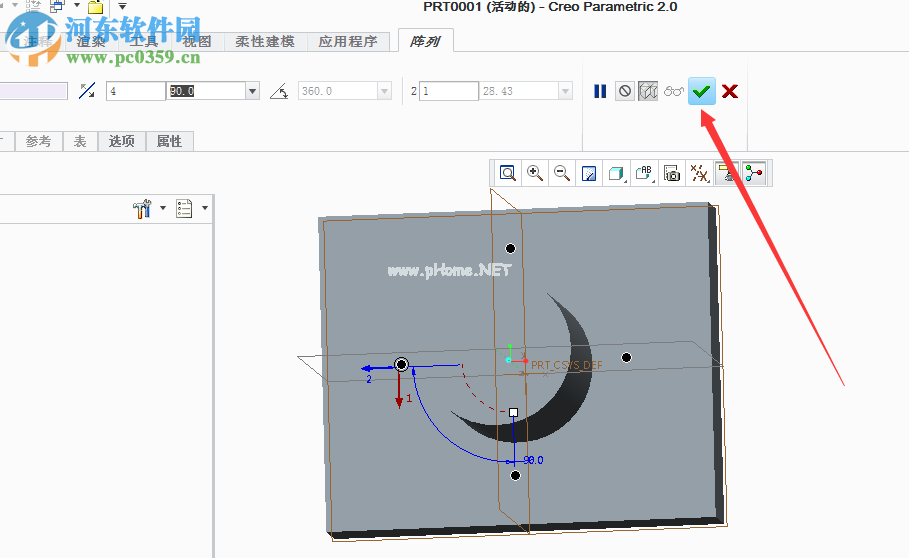
Task: Expand the 90.0 angle increment dropdown
Action: pyautogui.click(x=253, y=91)
